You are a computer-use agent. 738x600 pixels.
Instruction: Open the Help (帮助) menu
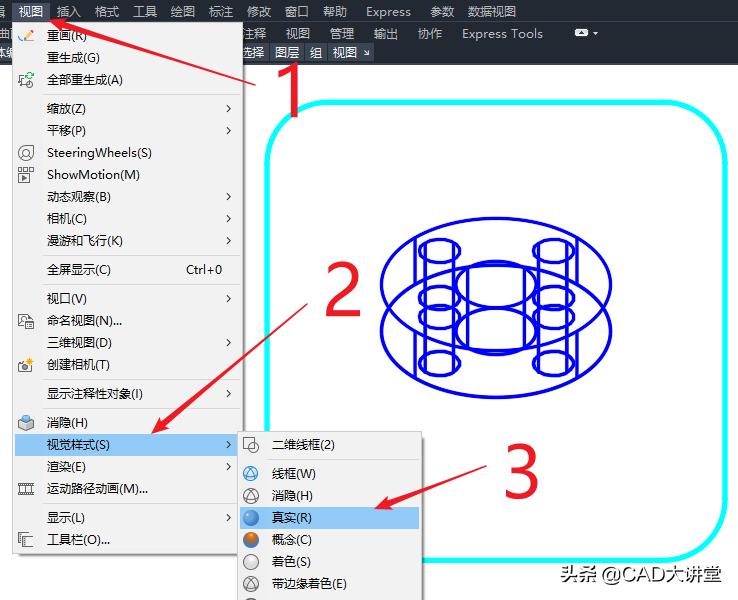(335, 11)
